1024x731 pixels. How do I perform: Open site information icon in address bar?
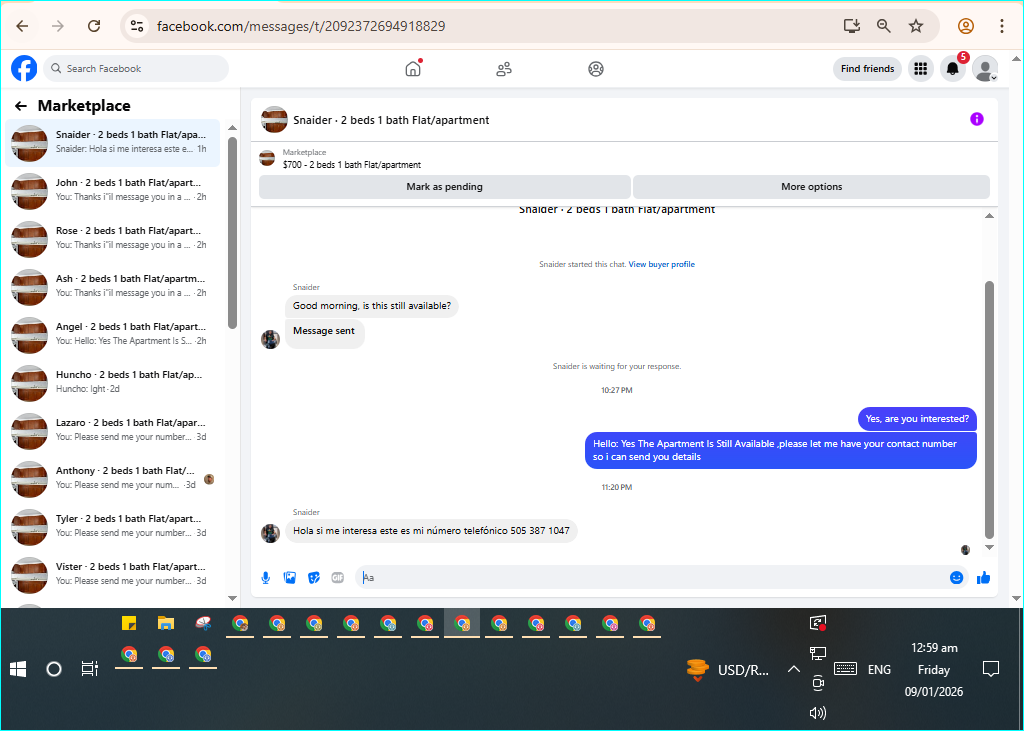point(136,26)
